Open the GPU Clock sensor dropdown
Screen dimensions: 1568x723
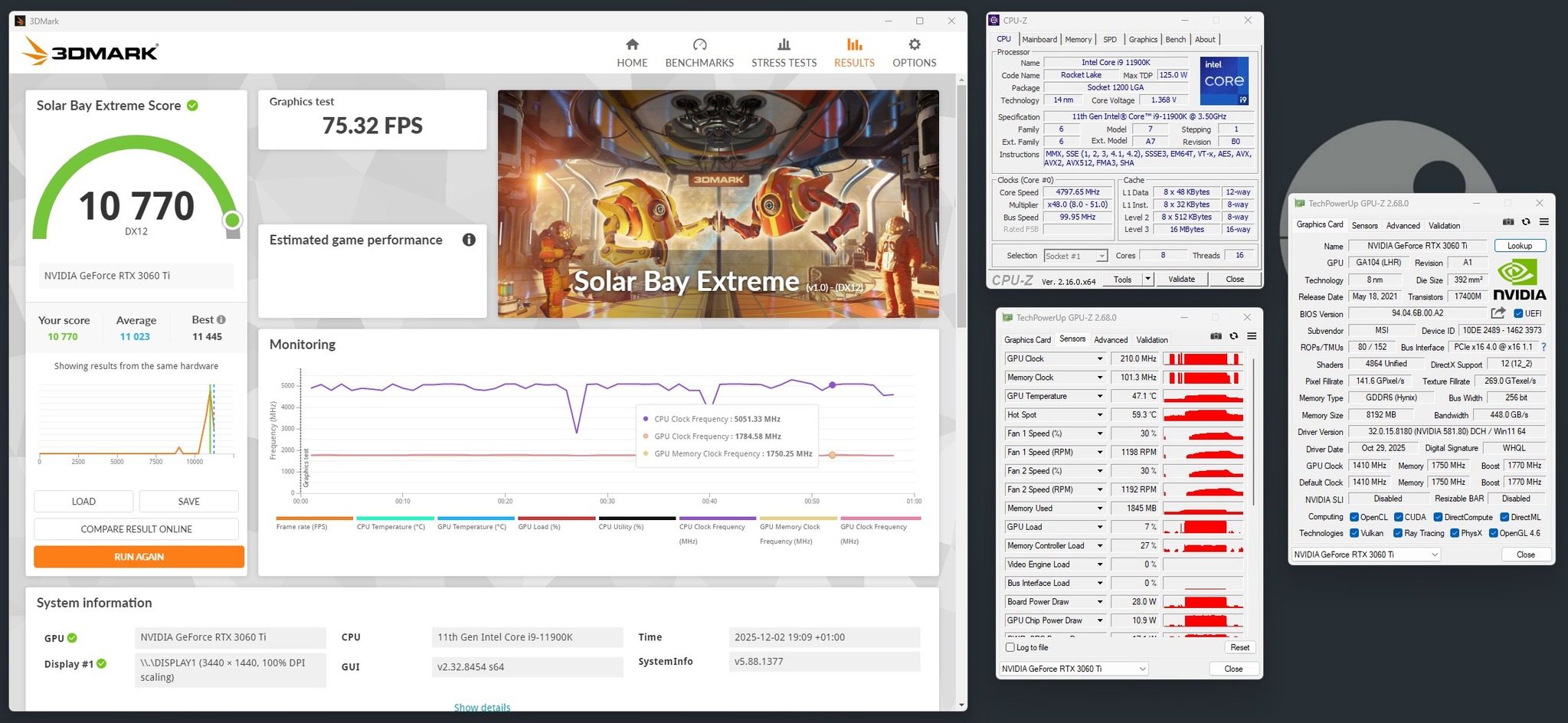click(1100, 358)
